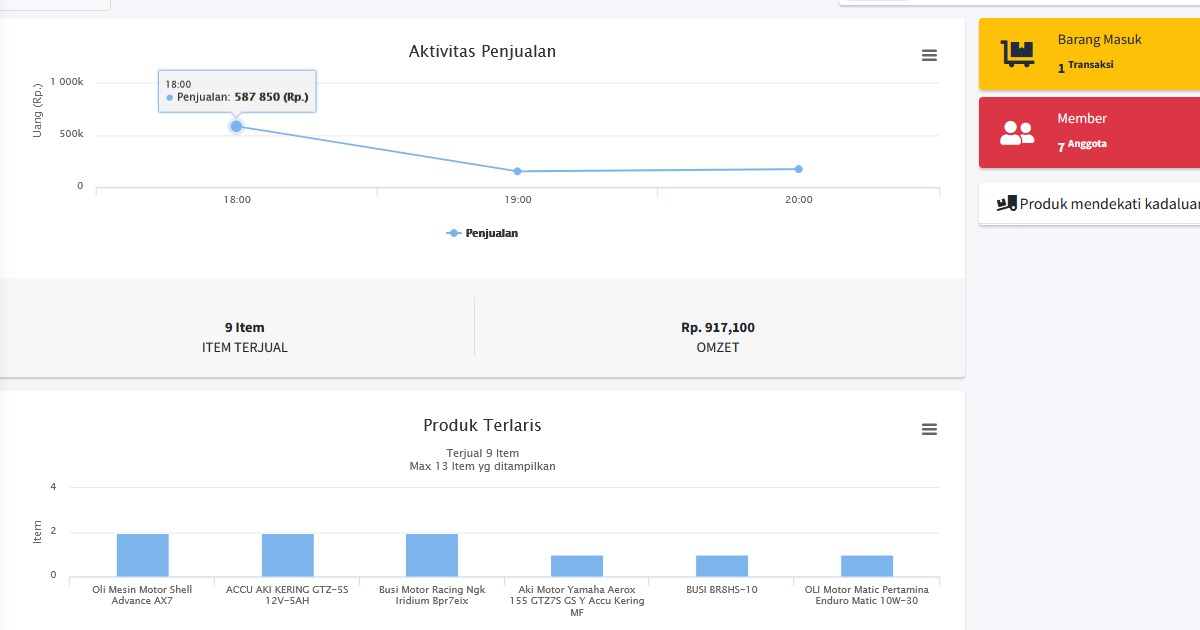Click the ACCU AKI KERING GTZ-5S bar
Viewport: 1200px width, 630px height.
pos(287,555)
